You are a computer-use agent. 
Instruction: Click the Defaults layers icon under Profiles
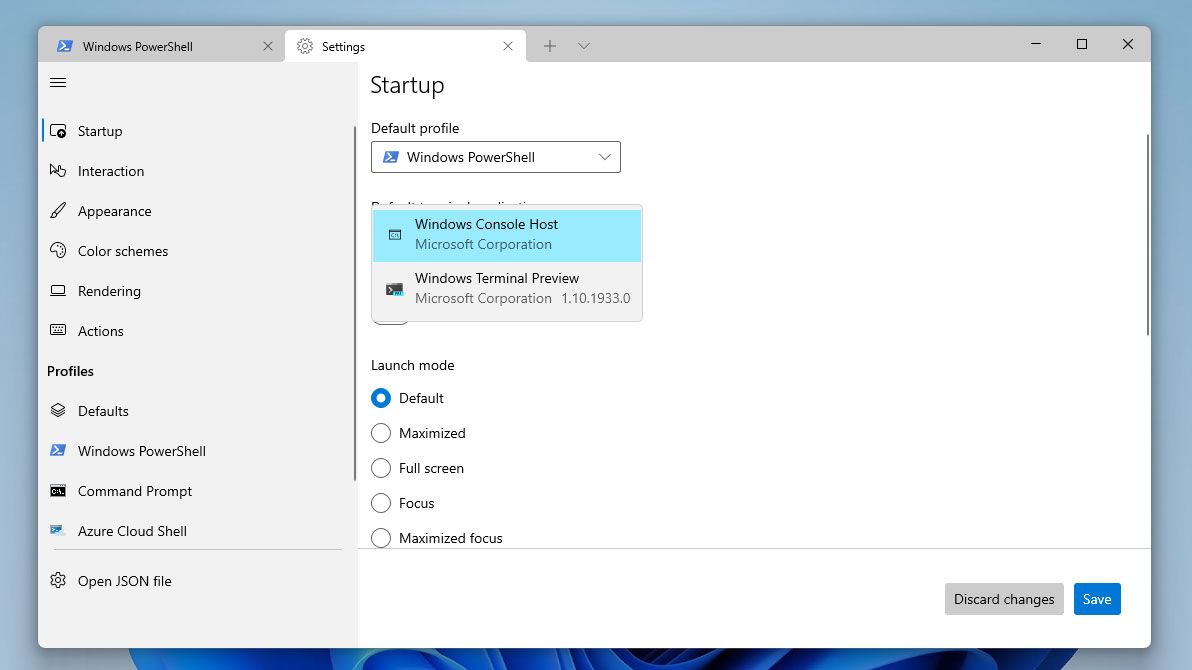57,410
